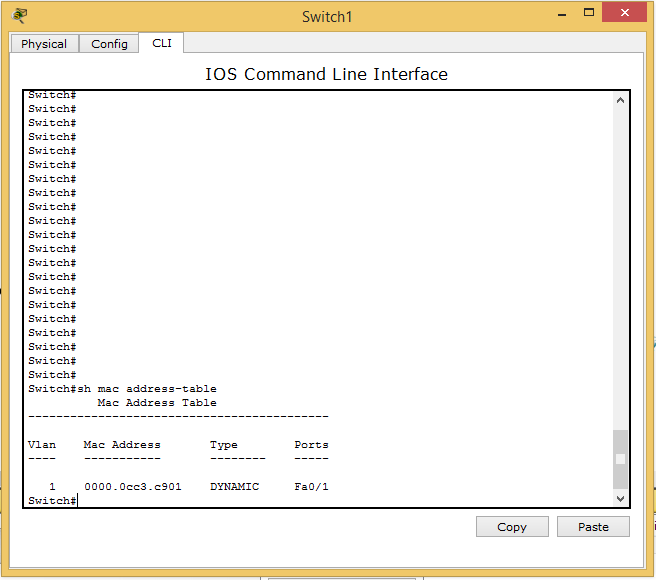This screenshot has height=580, width=656.
Task: Click the terminal scrollbar up arrow
Action: coord(620,100)
